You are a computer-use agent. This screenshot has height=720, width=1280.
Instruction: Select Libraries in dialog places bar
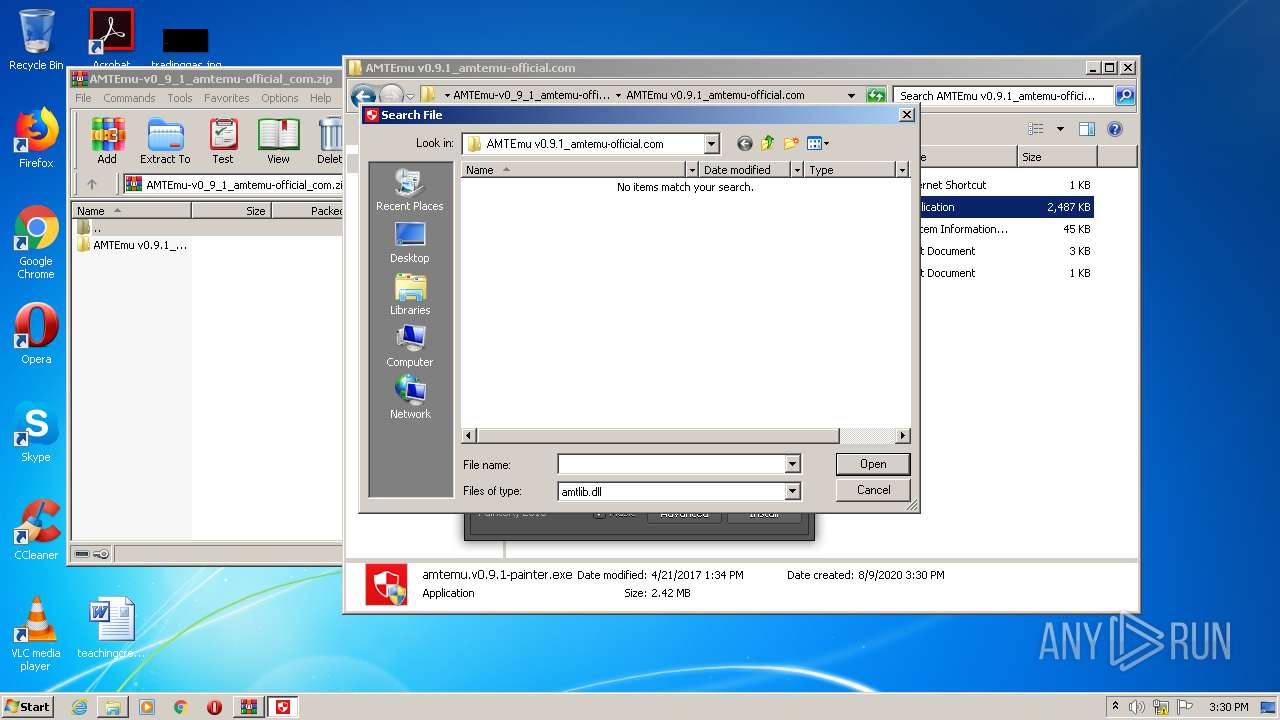click(410, 294)
